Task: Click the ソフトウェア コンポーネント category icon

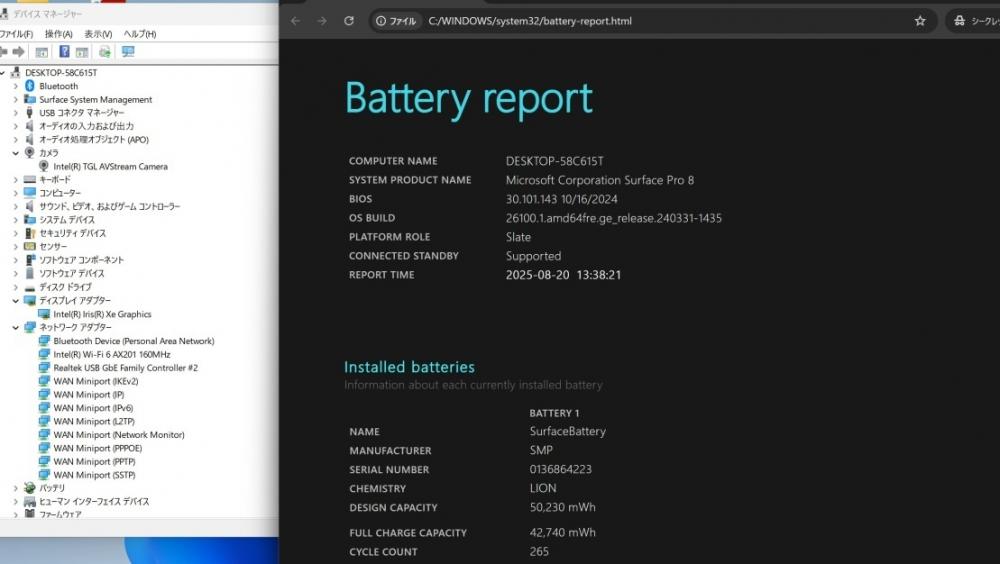Action: (x=29, y=260)
